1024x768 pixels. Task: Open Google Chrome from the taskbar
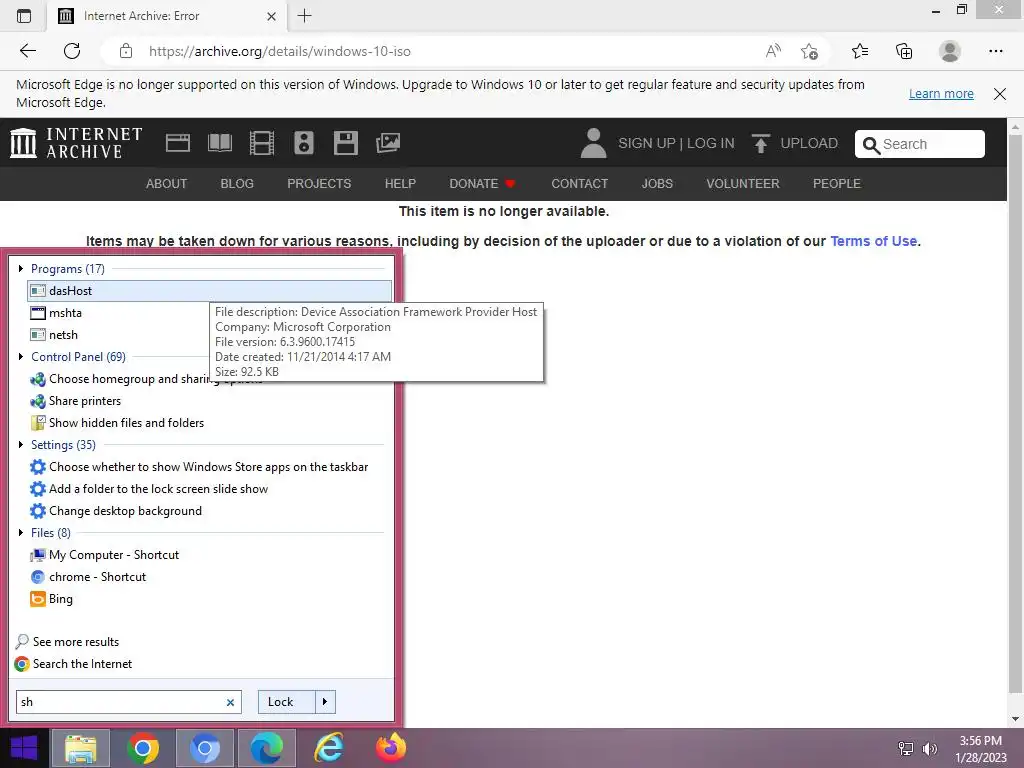pos(143,748)
